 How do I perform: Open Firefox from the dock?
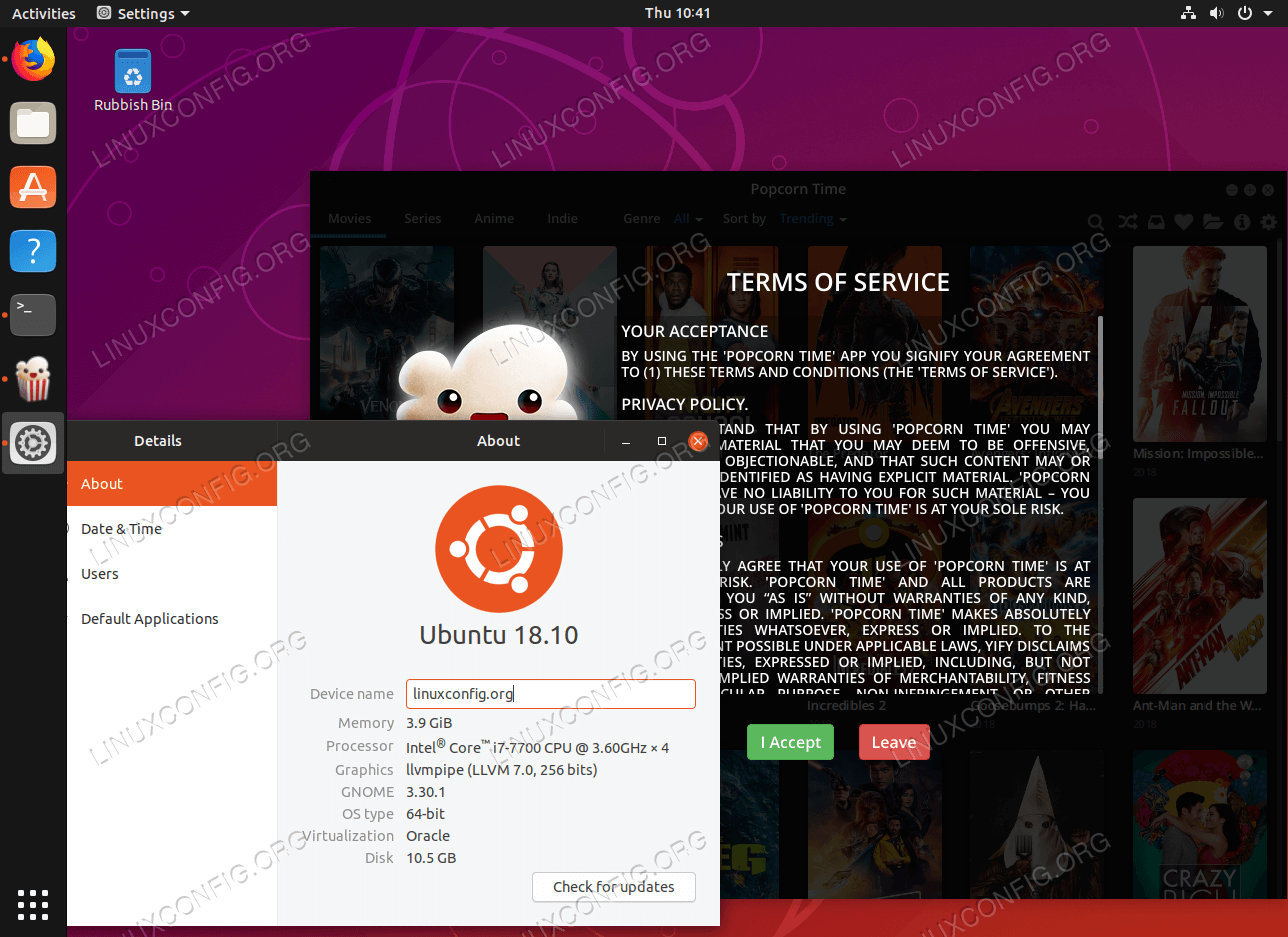(x=33, y=59)
